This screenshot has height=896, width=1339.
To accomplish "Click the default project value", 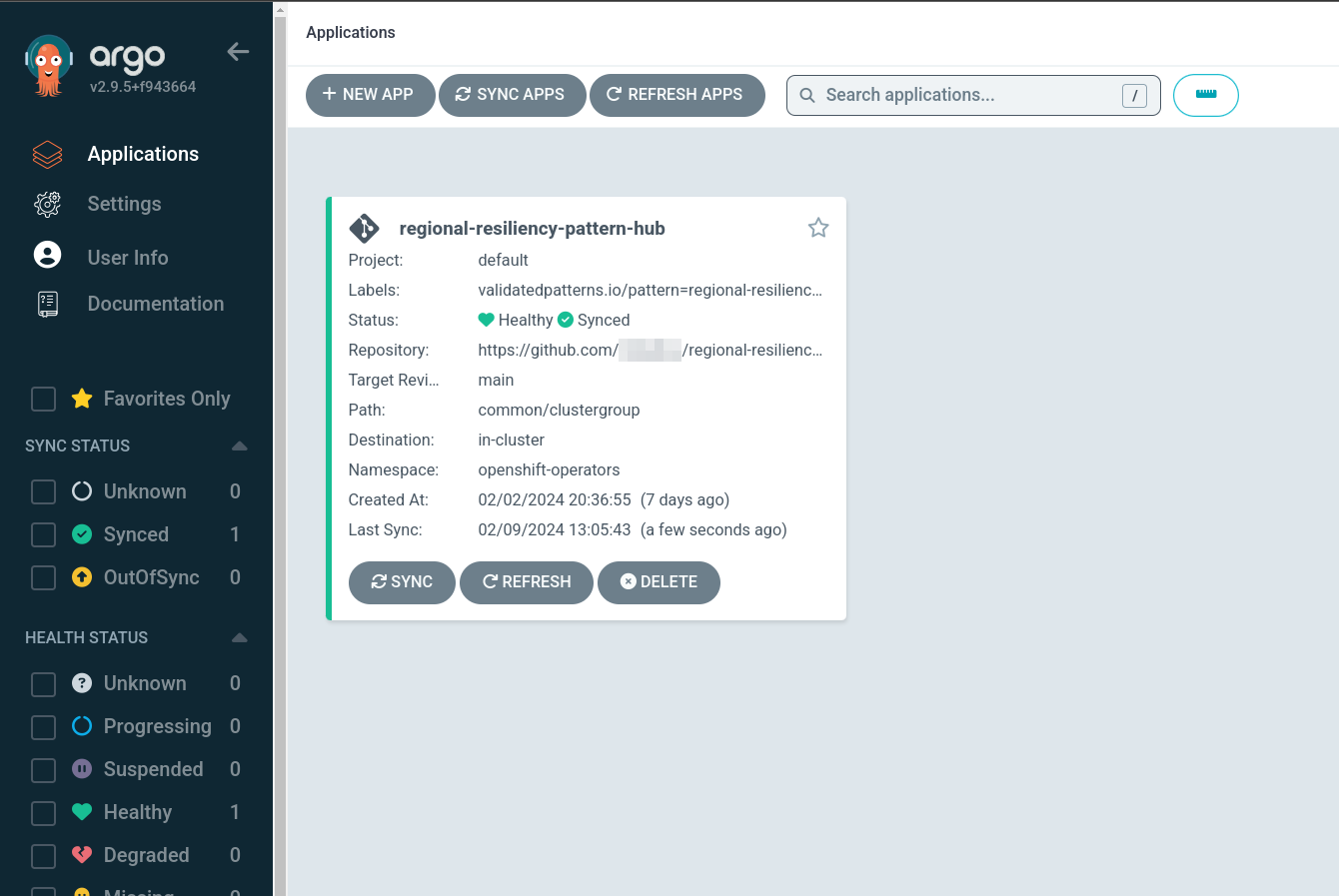I will pos(503,261).
